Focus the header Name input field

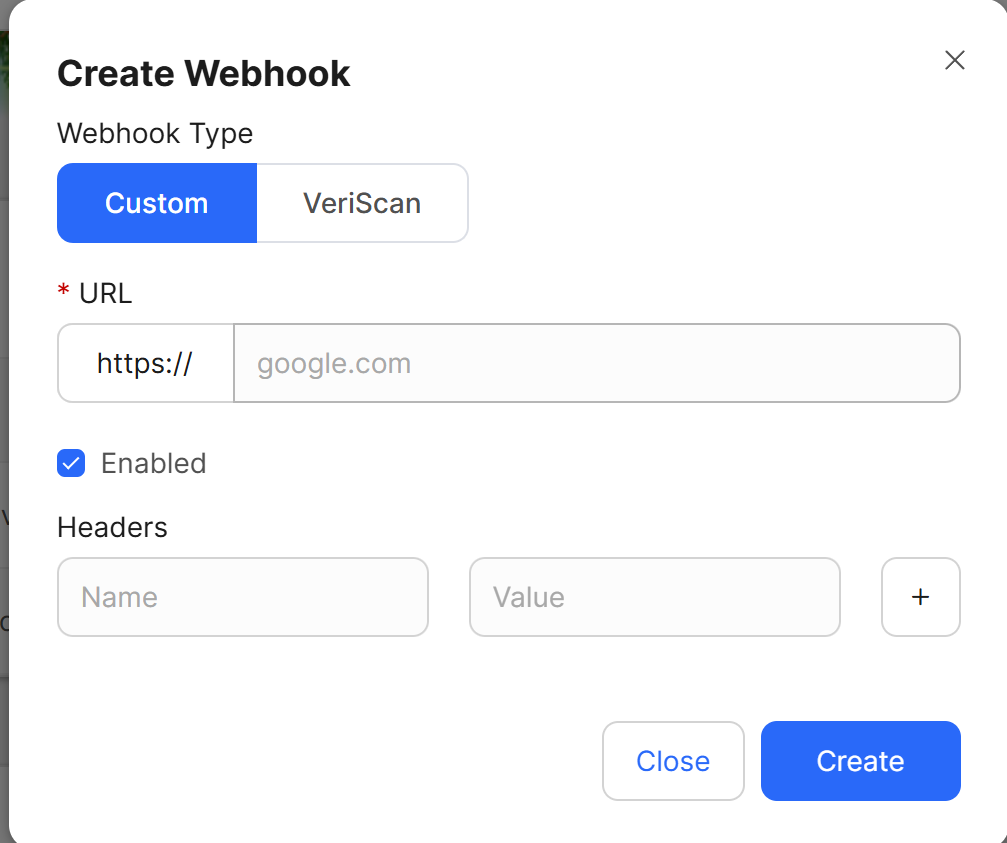(x=242, y=597)
